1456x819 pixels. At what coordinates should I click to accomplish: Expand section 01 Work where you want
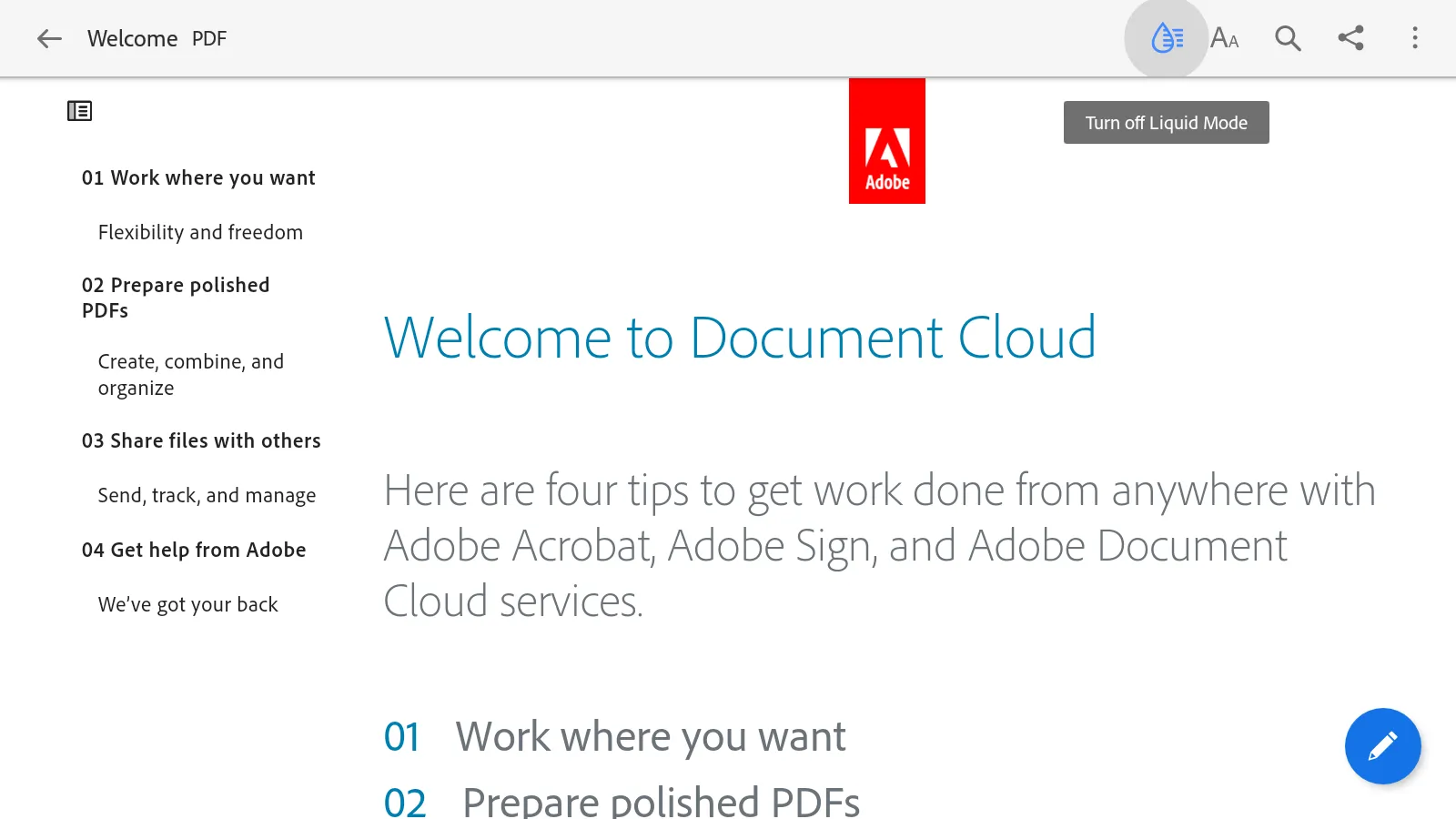[198, 177]
